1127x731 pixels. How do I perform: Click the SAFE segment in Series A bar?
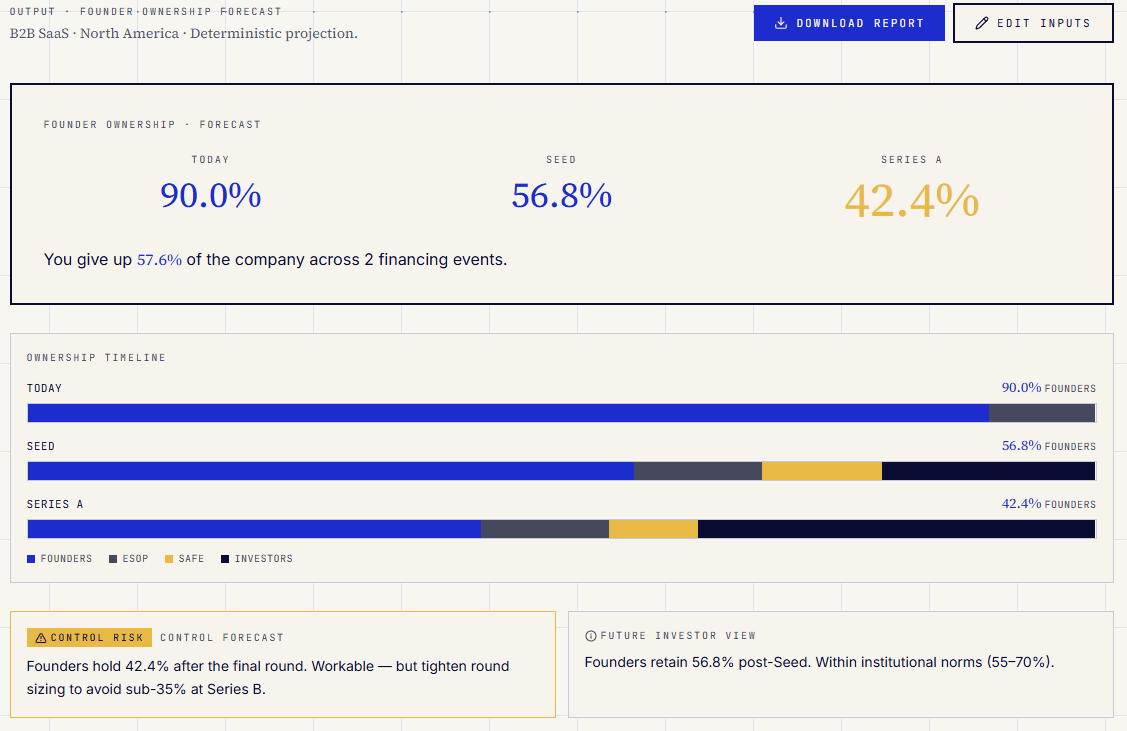point(653,529)
